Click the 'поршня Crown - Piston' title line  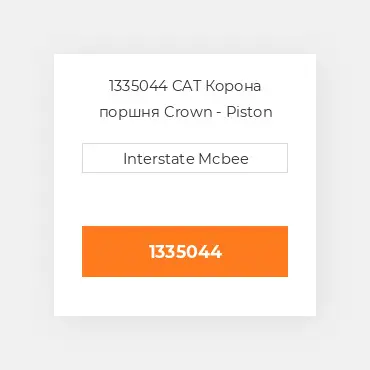(186, 112)
